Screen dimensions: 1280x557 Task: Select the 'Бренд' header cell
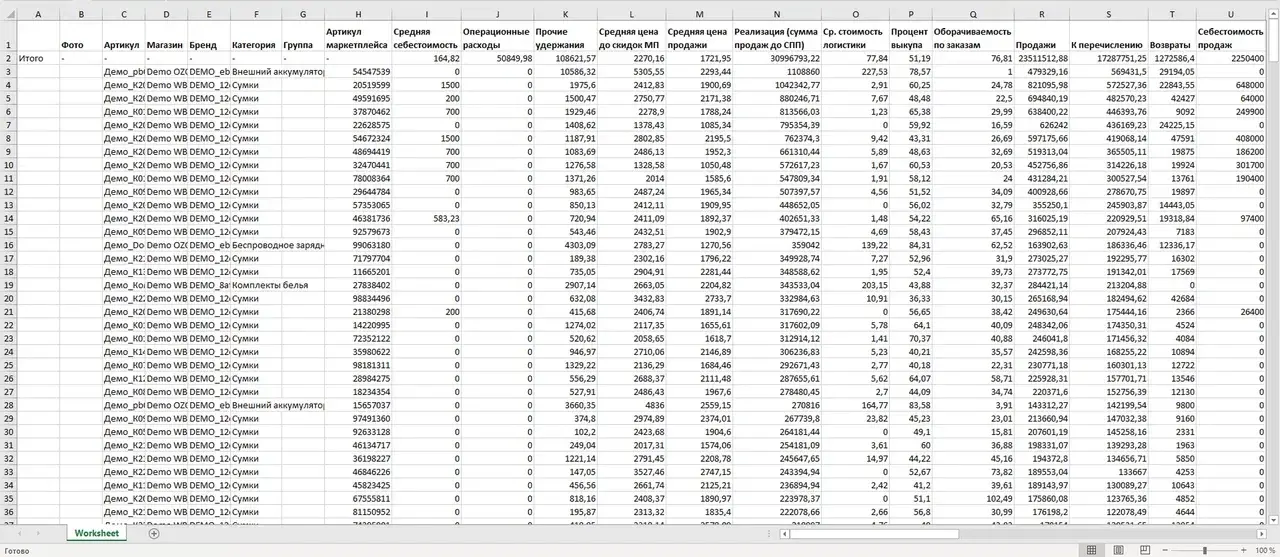point(208,36)
